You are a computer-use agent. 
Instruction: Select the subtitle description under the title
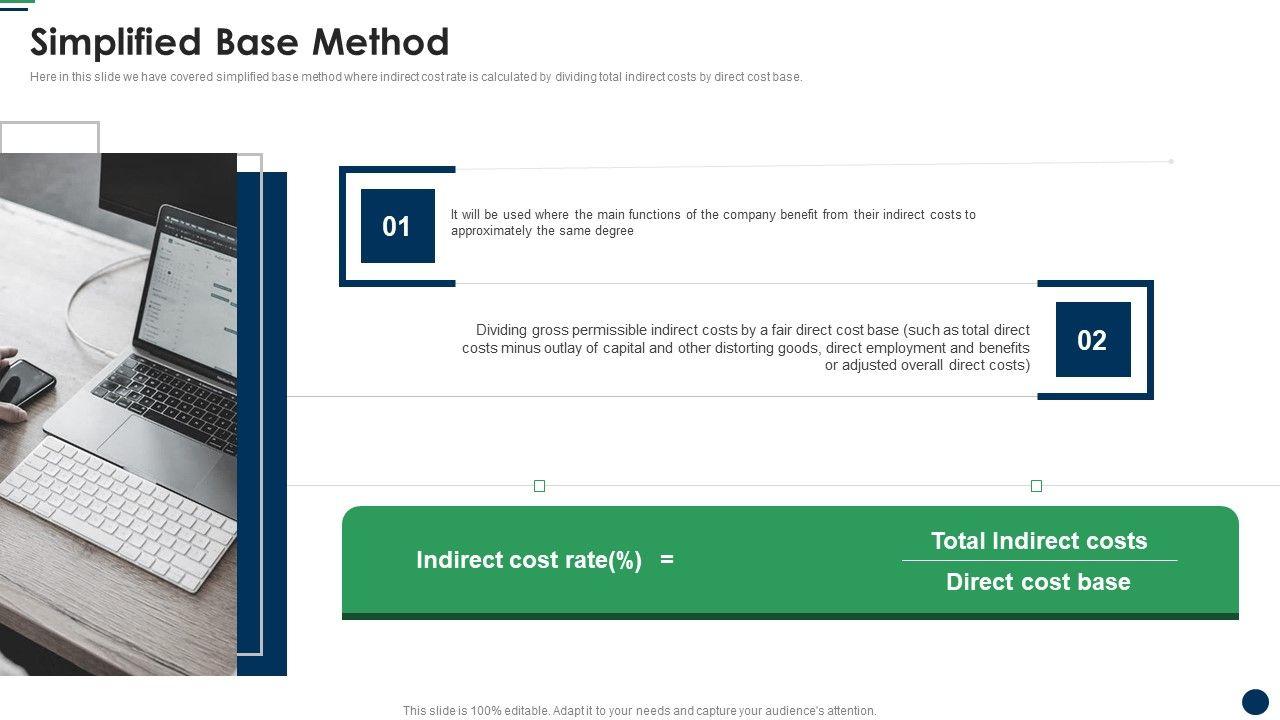[416, 77]
